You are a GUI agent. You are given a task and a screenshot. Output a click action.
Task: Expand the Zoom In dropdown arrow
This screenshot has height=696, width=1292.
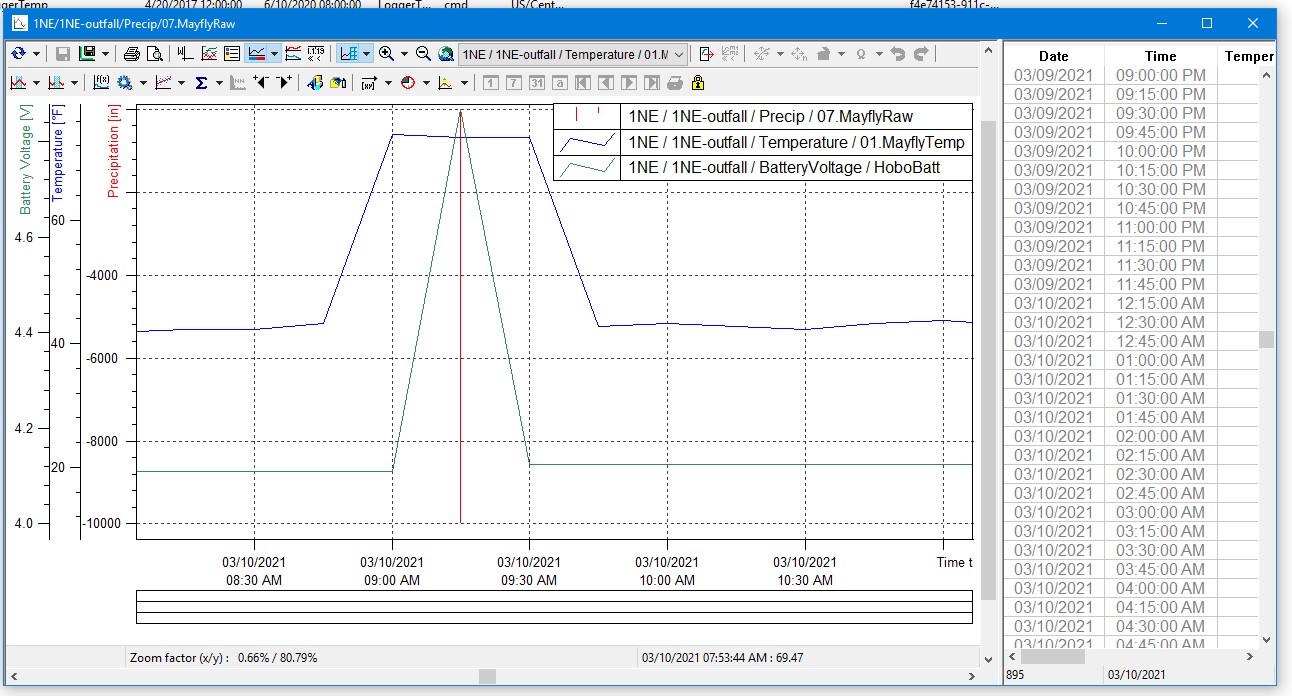(404, 54)
